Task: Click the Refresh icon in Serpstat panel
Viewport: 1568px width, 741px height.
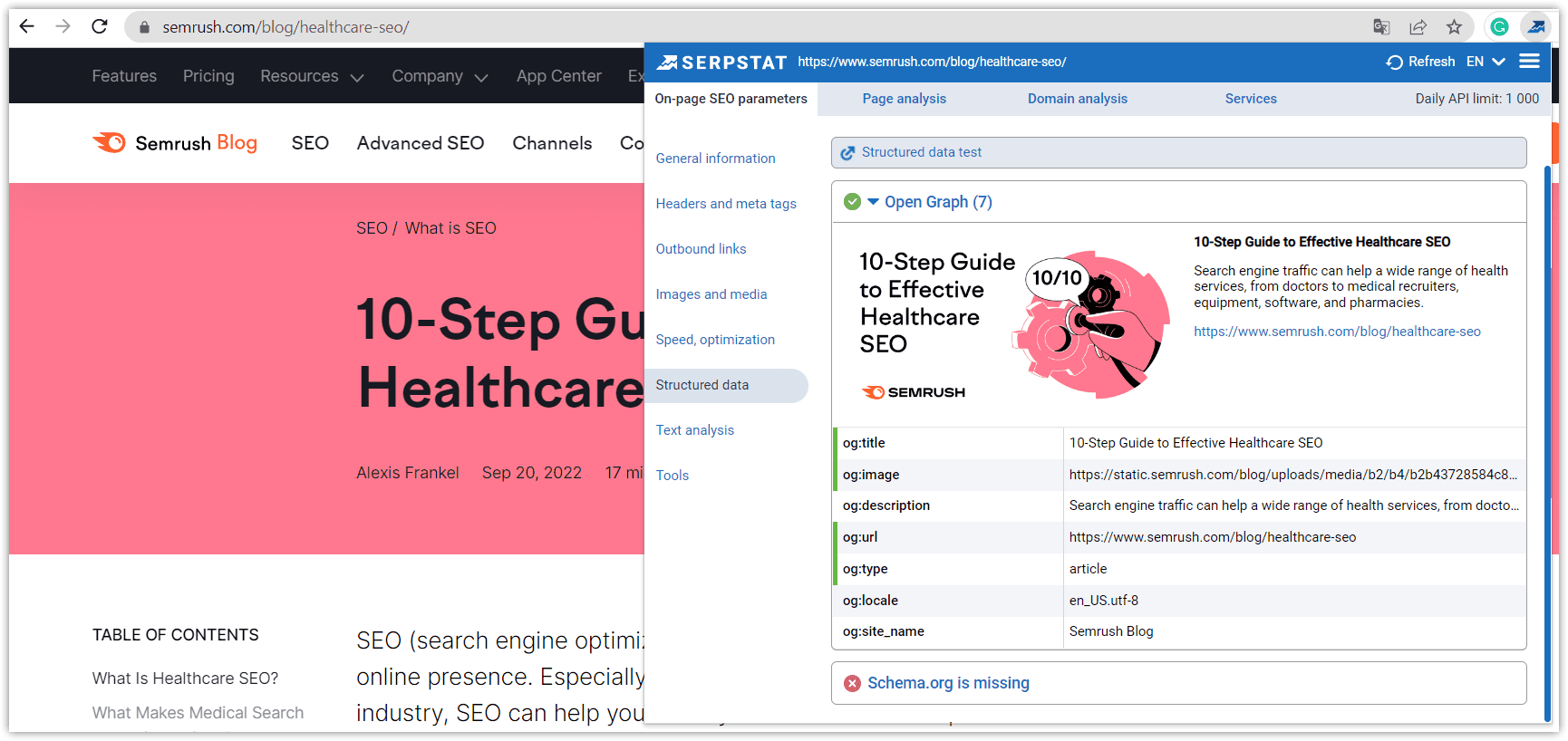Action: pyautogui.click(x=1395, y=62)
